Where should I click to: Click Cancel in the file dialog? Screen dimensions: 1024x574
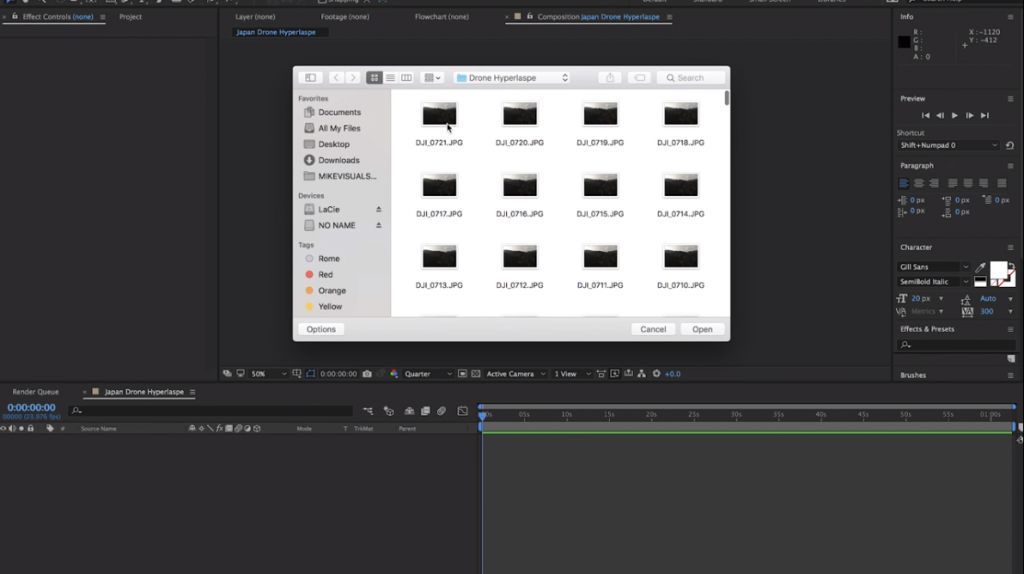click(x=653, y=329)
